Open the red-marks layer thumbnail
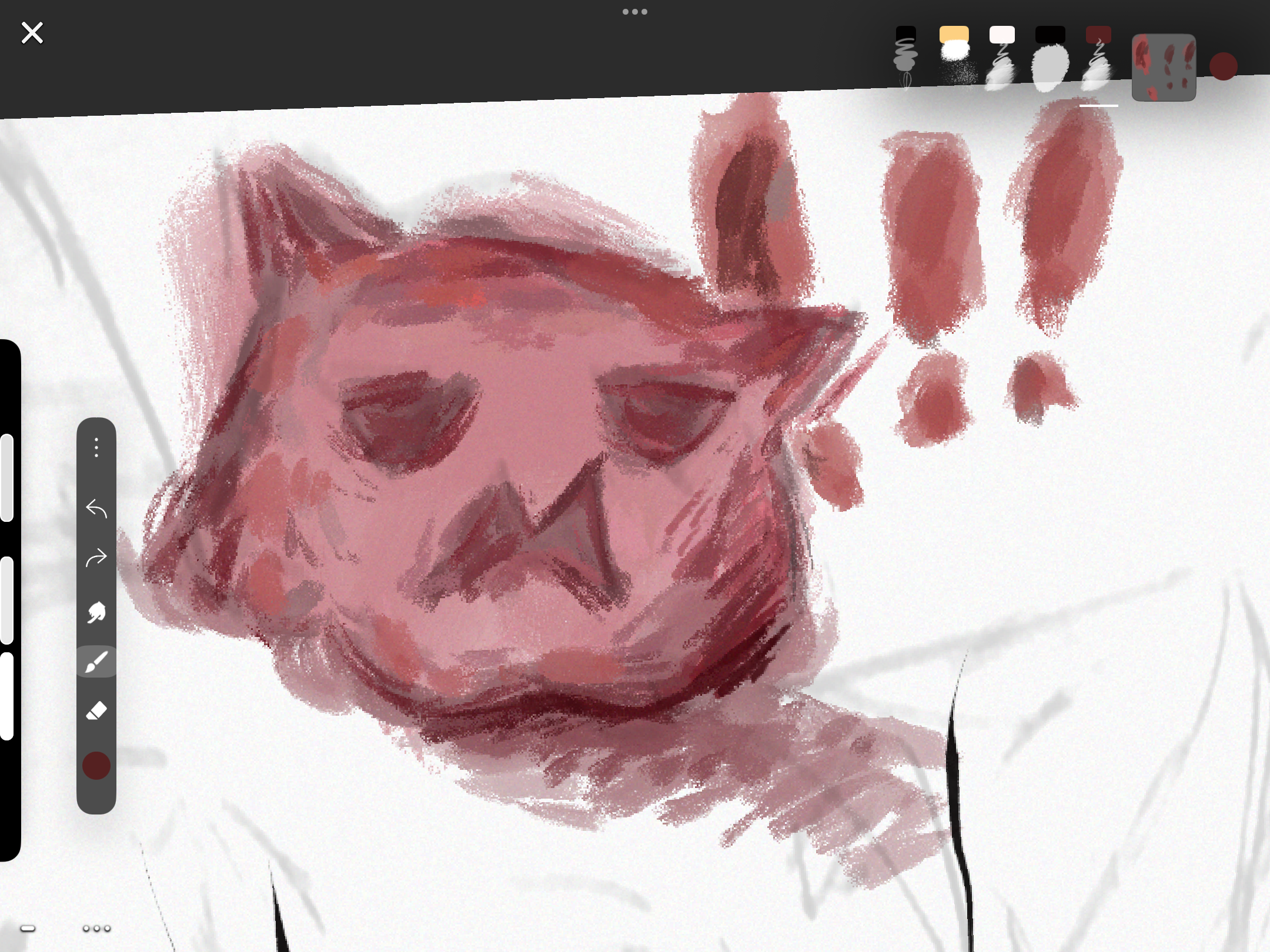Image resolution: width=1270 pixels, height=952 pixels. (1164, 67)
